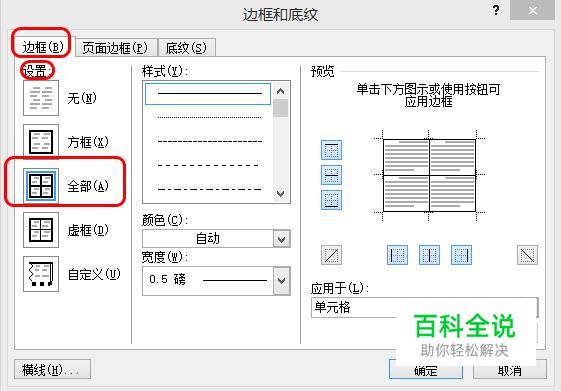The image size is (561, 391).
Task: Click the style list scroll down arrow
Action: tap(281, 194)
